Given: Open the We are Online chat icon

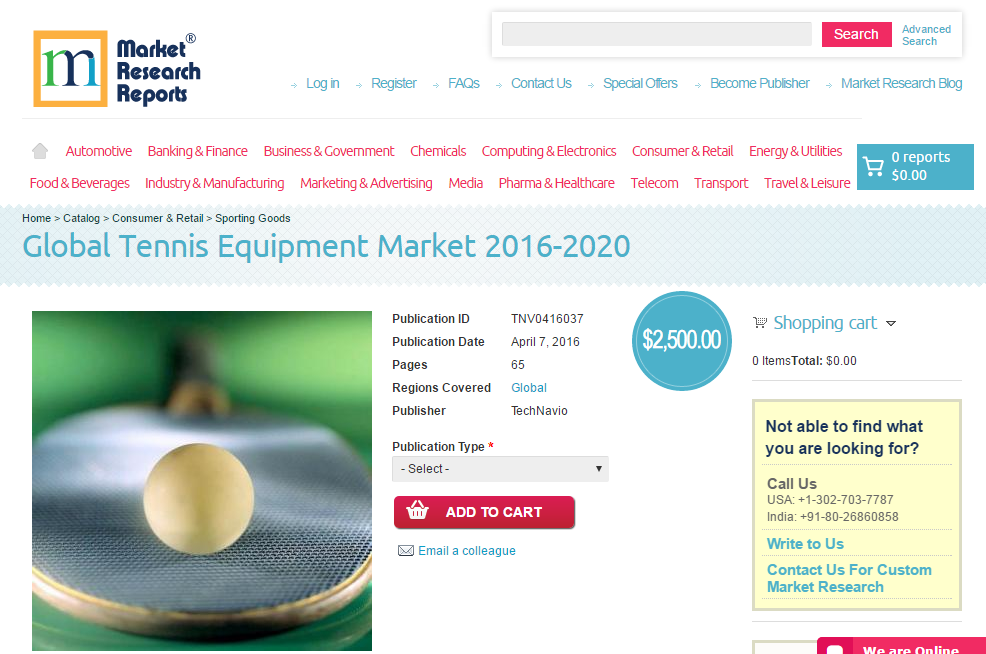Looking at the screenshot, I should (835, 648).
